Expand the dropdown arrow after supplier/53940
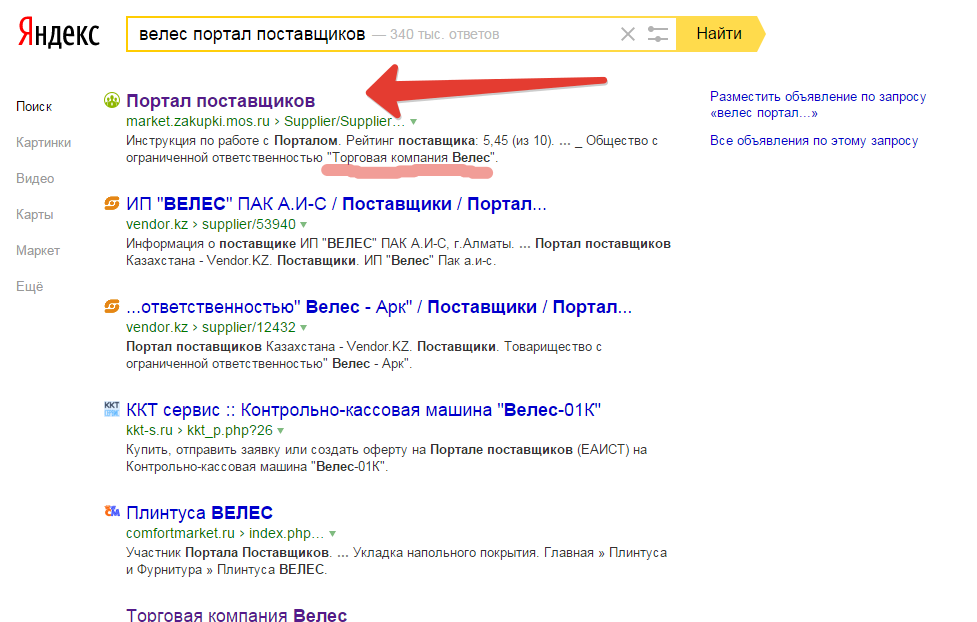977x622 pixels. click(x=303, y=224)
